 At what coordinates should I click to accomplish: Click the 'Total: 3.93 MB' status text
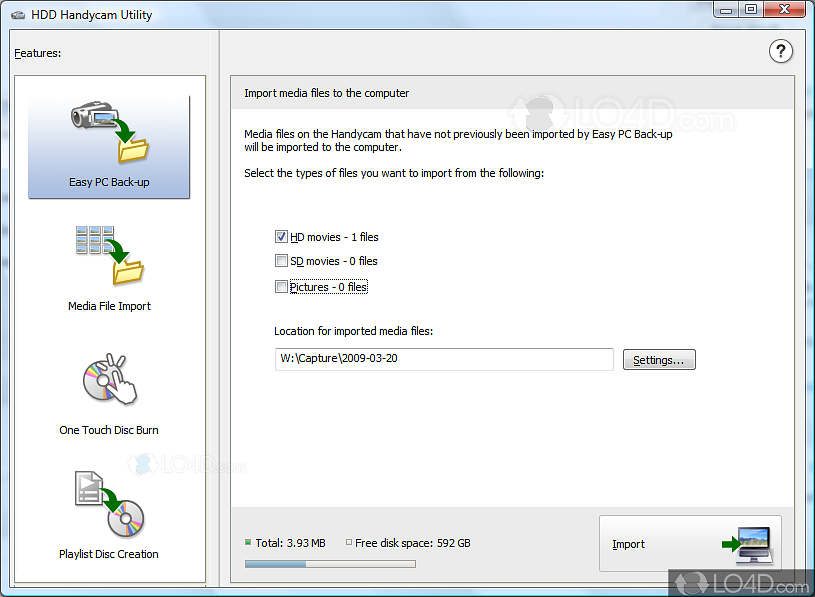290,543
